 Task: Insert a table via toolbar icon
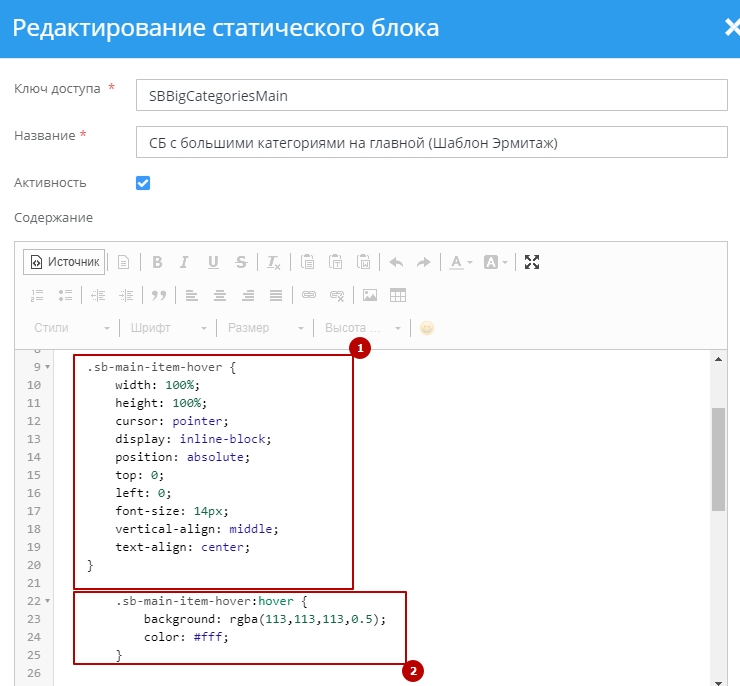(x=398, y=295)
